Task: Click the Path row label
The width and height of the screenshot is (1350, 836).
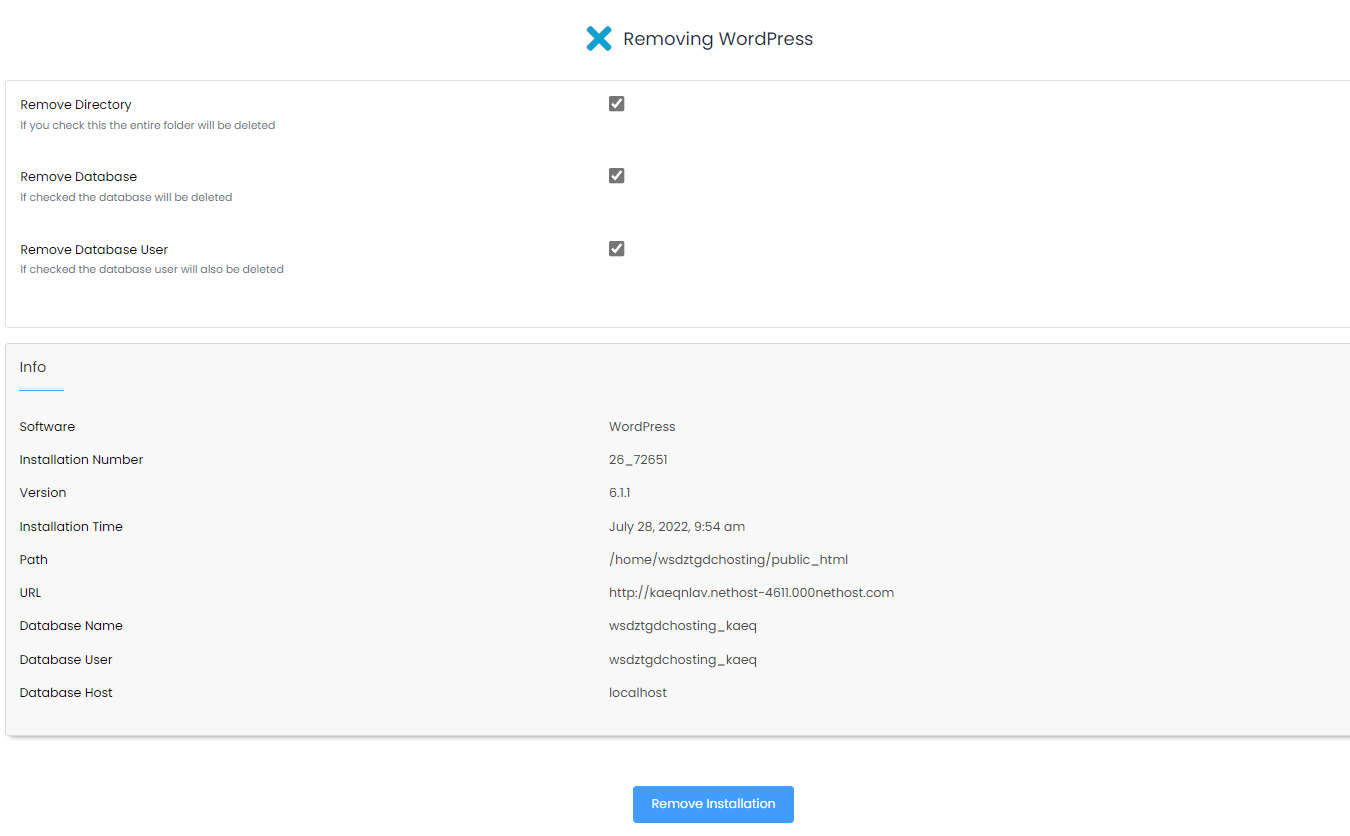Action: point(34,560)
